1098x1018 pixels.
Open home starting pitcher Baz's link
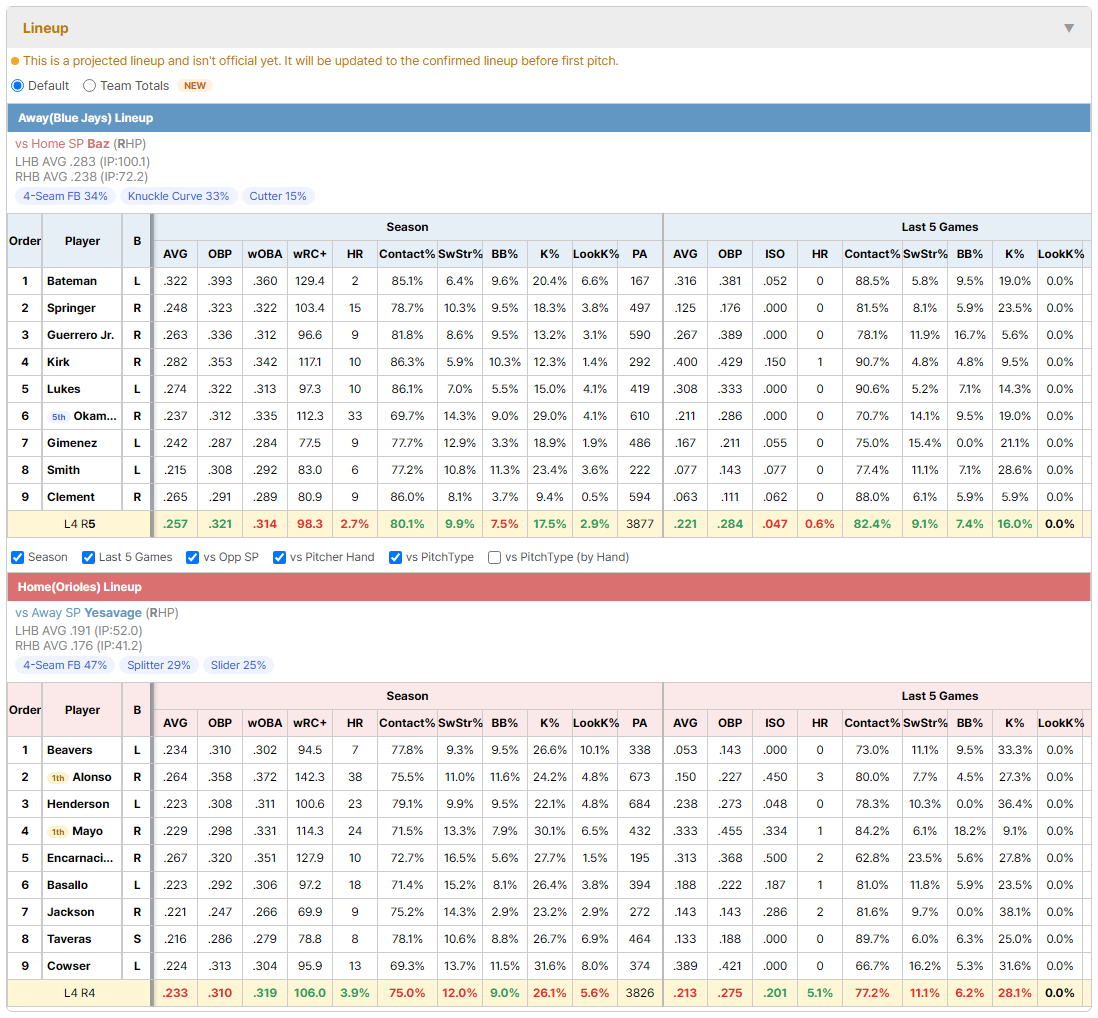(98, 144)
